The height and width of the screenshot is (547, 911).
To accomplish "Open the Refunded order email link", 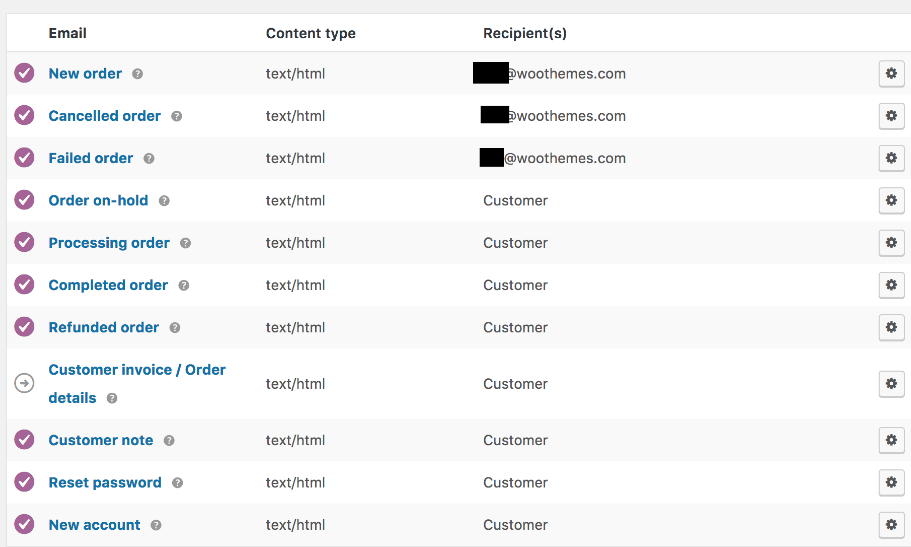I will tap(103, 327).
